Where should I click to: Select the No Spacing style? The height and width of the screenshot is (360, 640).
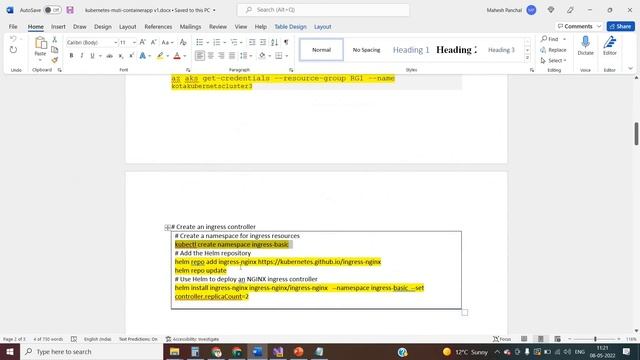tap(367, 50)
